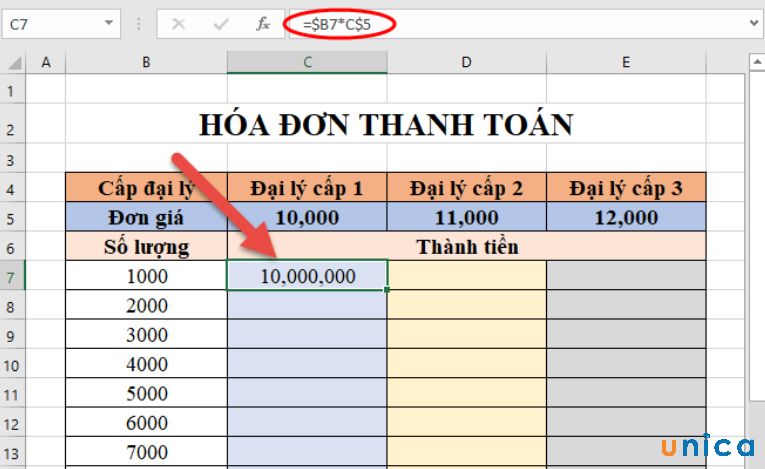Viewport: 765px width, 469px height.
Task: Select column D header
Action: click(x=466, y=63)
